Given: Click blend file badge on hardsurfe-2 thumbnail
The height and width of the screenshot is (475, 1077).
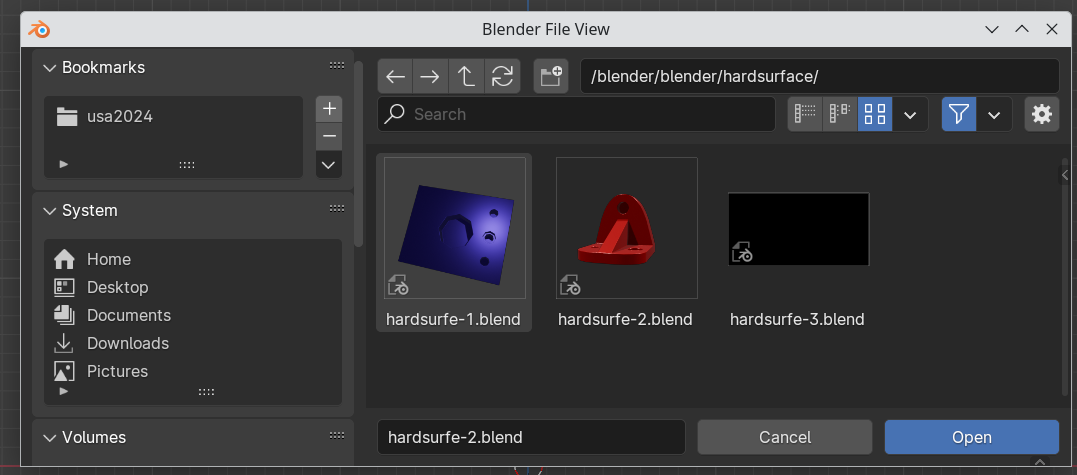Looking at the screenshot, I should click(x=570, y=284).
